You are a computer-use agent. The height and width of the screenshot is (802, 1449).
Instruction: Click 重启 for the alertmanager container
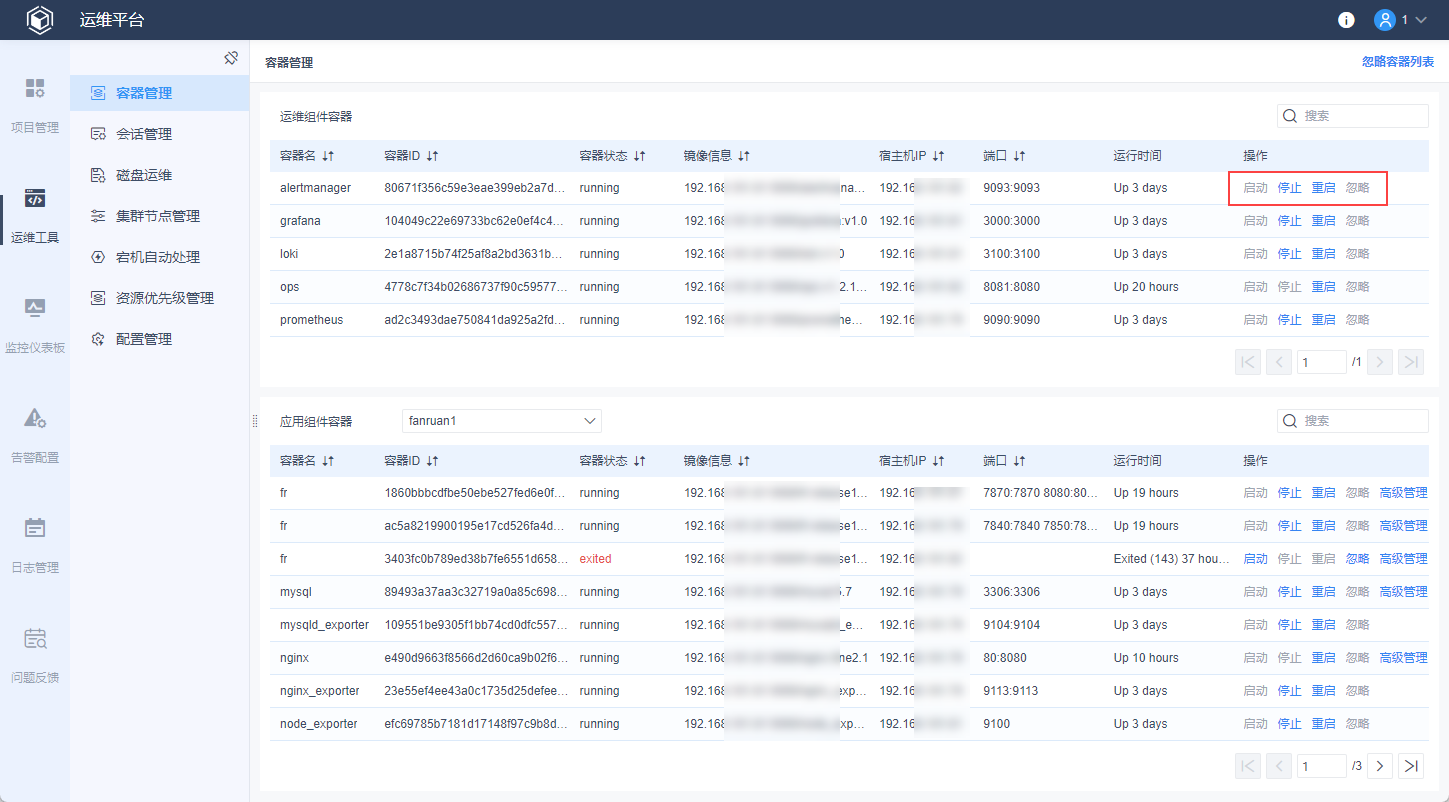(1323, 188)
